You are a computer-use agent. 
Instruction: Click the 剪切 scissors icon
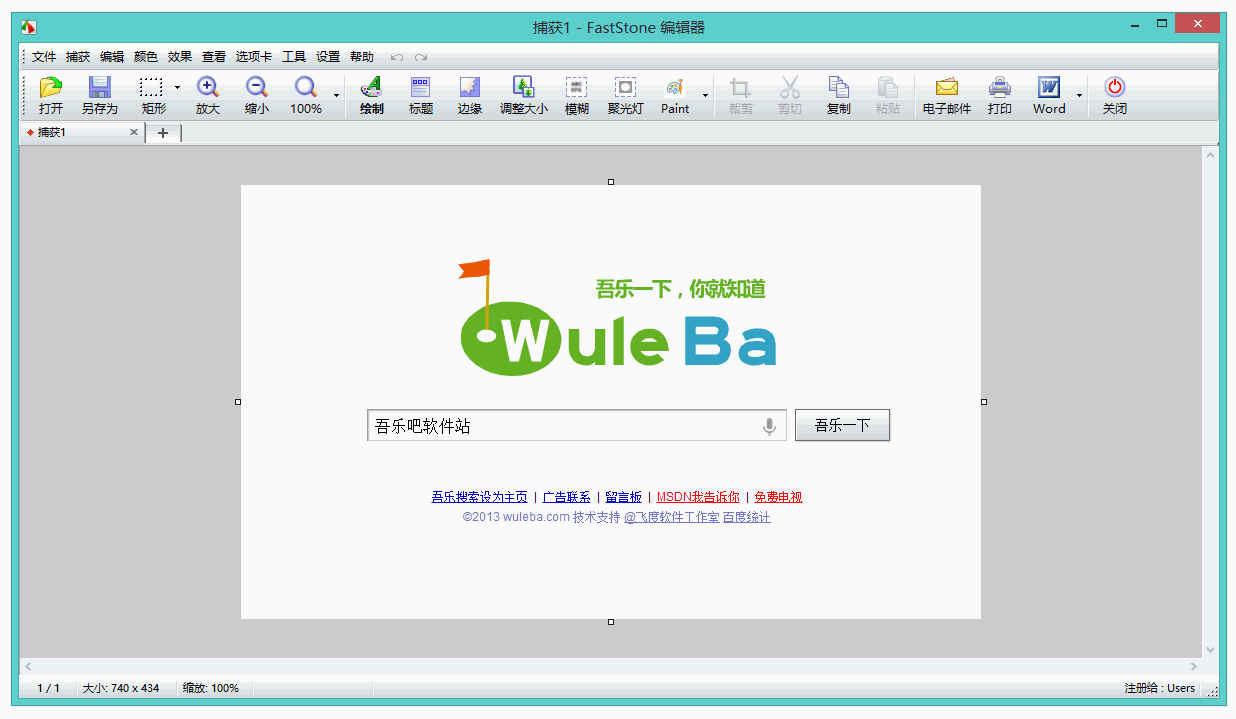click(x=790, y=88)
